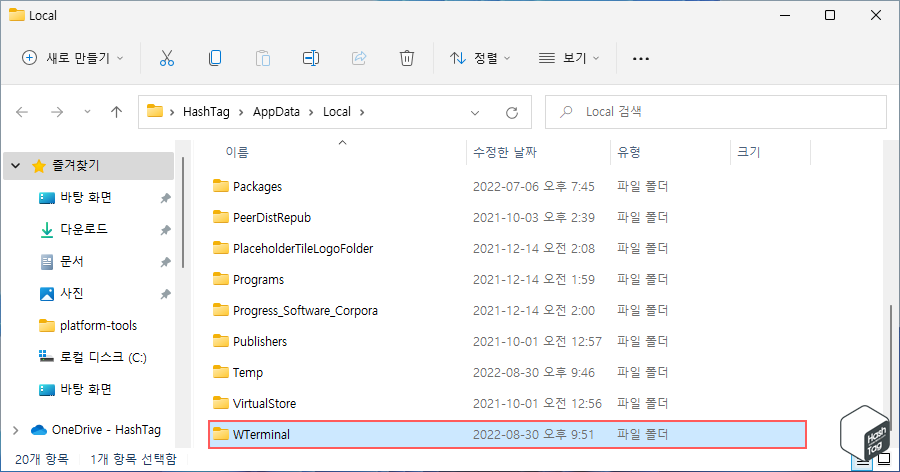Image resolution: width=900 pixels, height=472 pixels.
Task: Click the folder icon in address bar
Action: (x=154, y=111)
